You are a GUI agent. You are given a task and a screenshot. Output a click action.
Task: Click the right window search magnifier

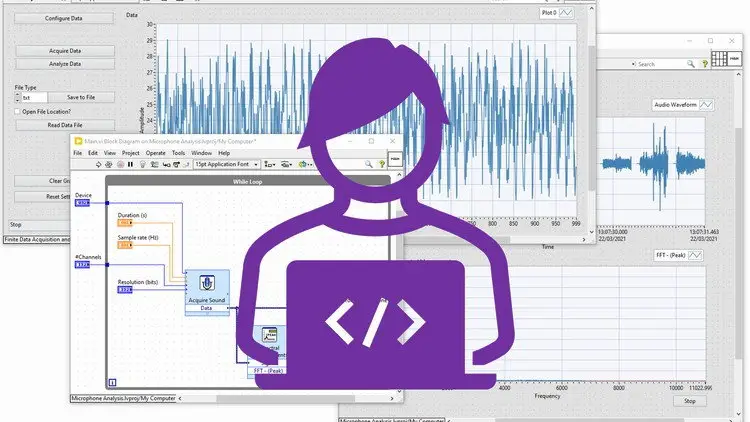691,64
